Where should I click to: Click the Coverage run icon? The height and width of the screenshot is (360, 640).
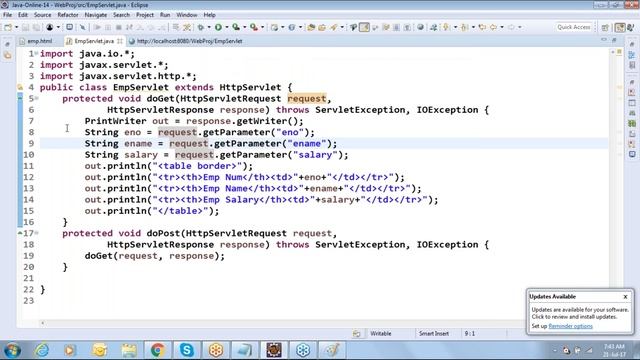[236, 27]
